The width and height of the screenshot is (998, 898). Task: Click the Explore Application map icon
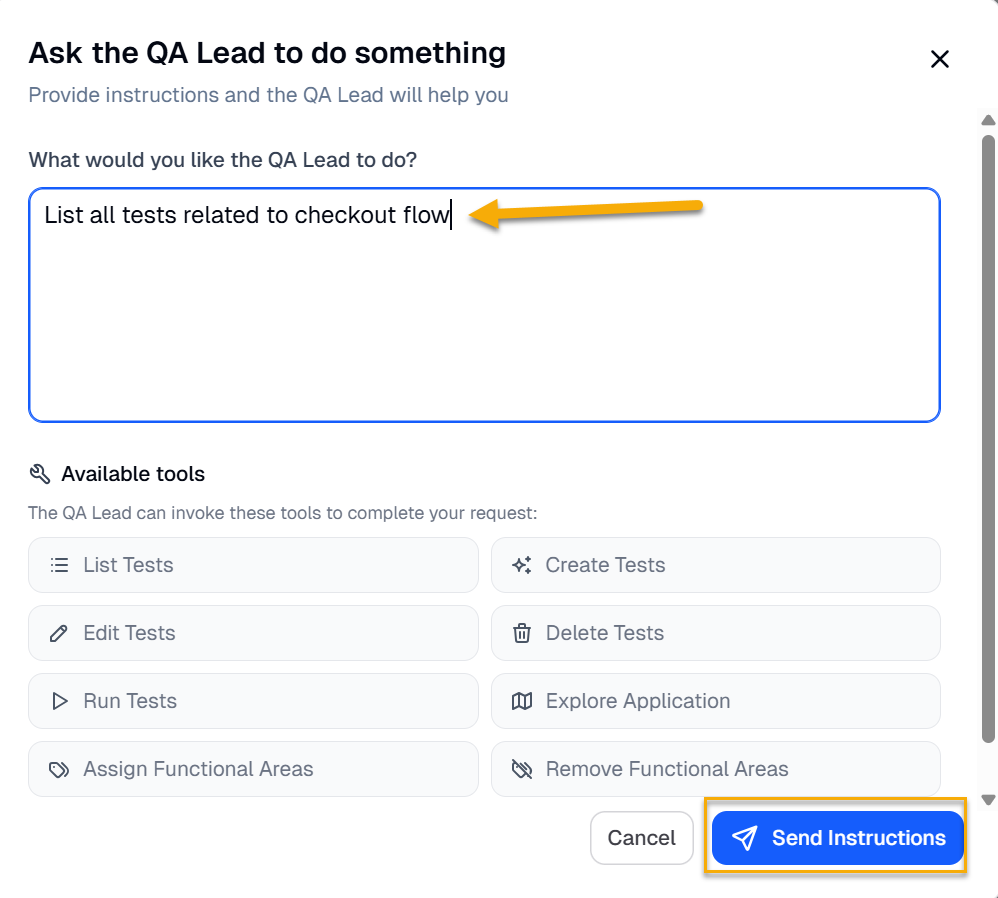click(x=521, y=701)
